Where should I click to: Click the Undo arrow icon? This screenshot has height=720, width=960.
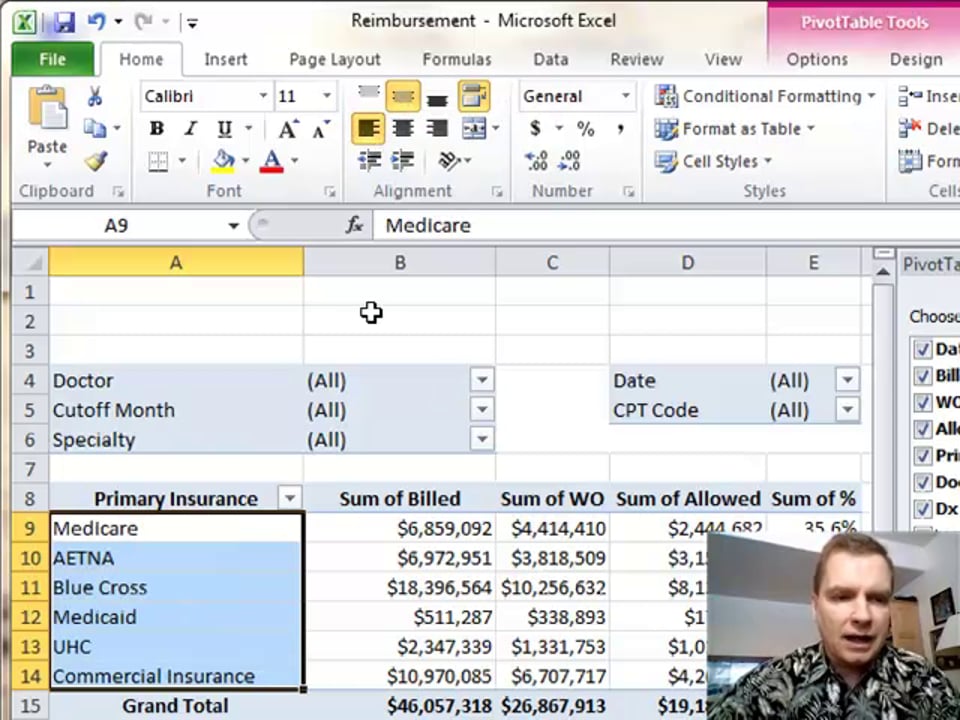point(96,22)
